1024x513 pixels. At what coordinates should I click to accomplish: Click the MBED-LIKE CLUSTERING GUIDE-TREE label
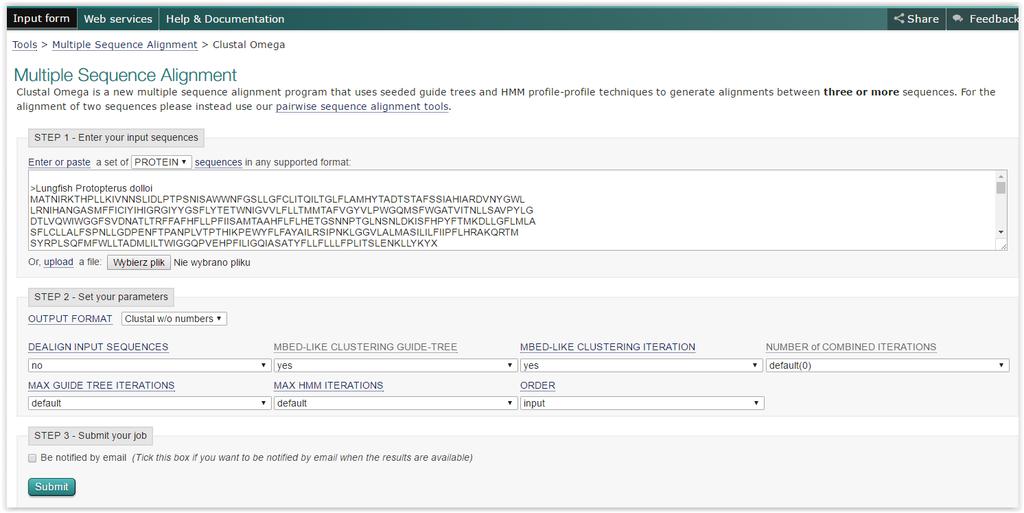(x=365, y=347)
